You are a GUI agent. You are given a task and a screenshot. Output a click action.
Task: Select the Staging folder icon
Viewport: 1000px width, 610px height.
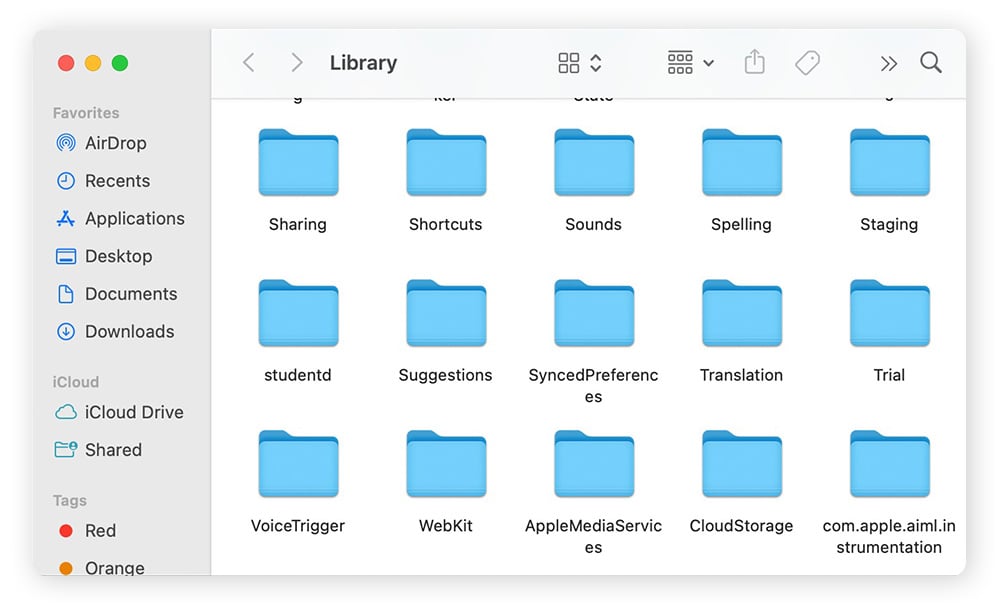point(890,163)
